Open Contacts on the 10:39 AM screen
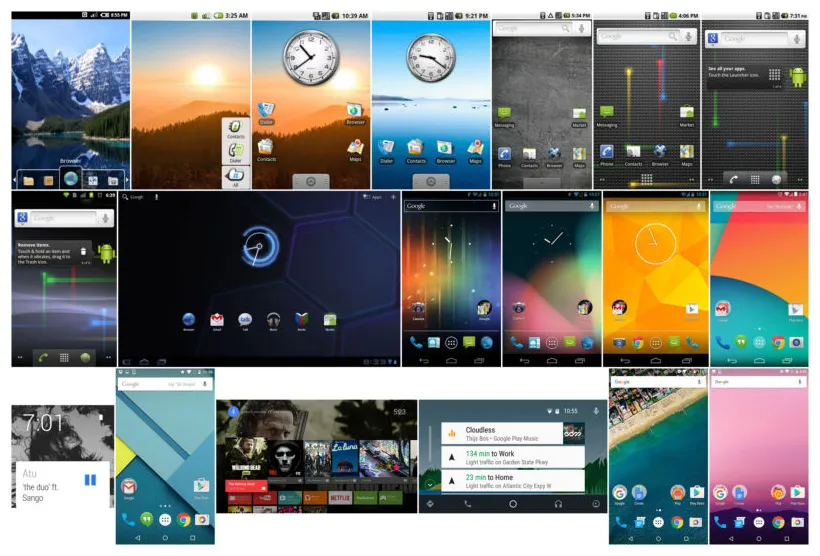This screenshot has width=820, height=556. 266,150
